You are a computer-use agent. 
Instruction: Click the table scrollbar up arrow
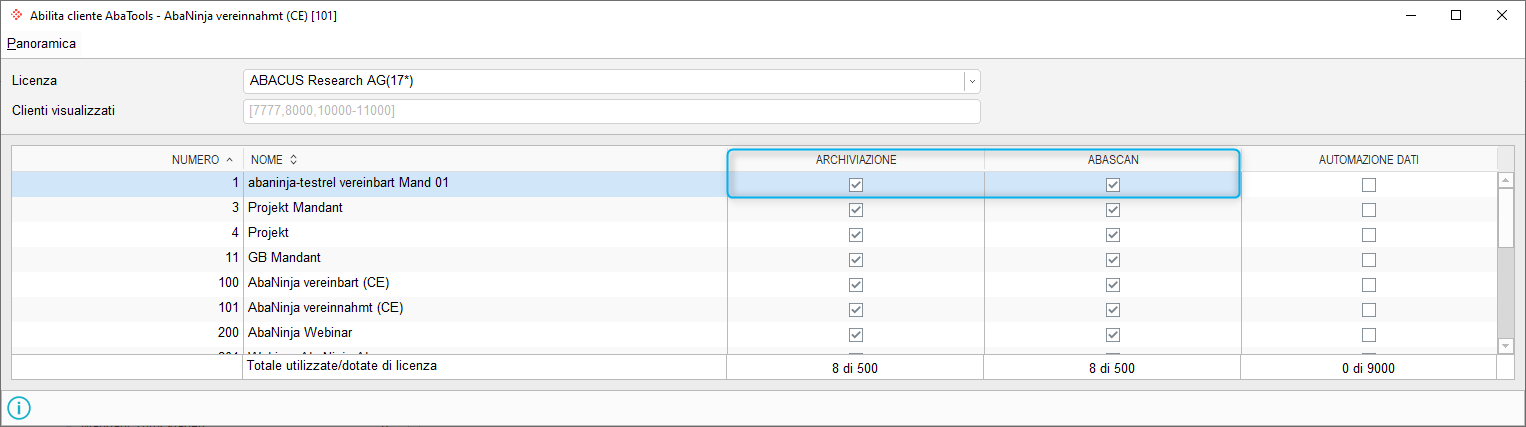click(x=1505, y=180)
